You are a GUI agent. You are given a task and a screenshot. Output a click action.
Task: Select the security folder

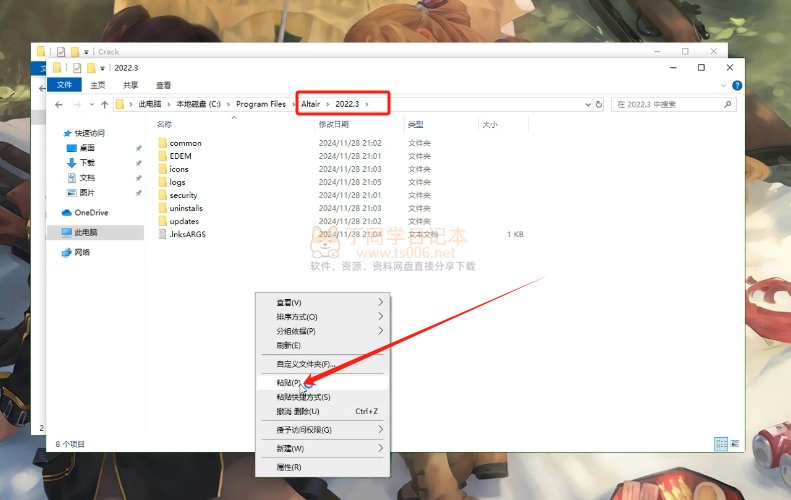click(x=183, y=195)
